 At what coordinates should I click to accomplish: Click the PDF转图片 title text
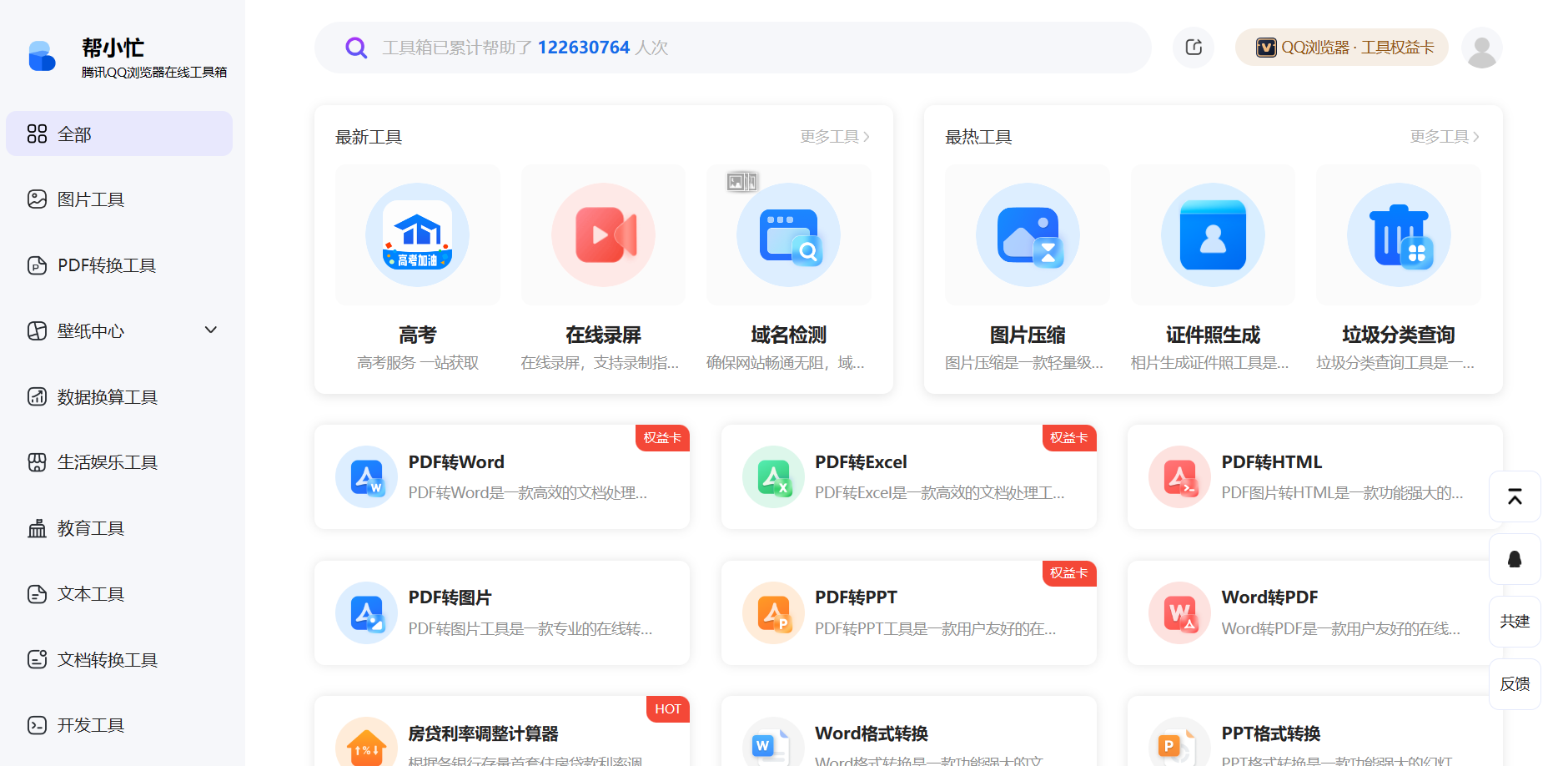450,597
